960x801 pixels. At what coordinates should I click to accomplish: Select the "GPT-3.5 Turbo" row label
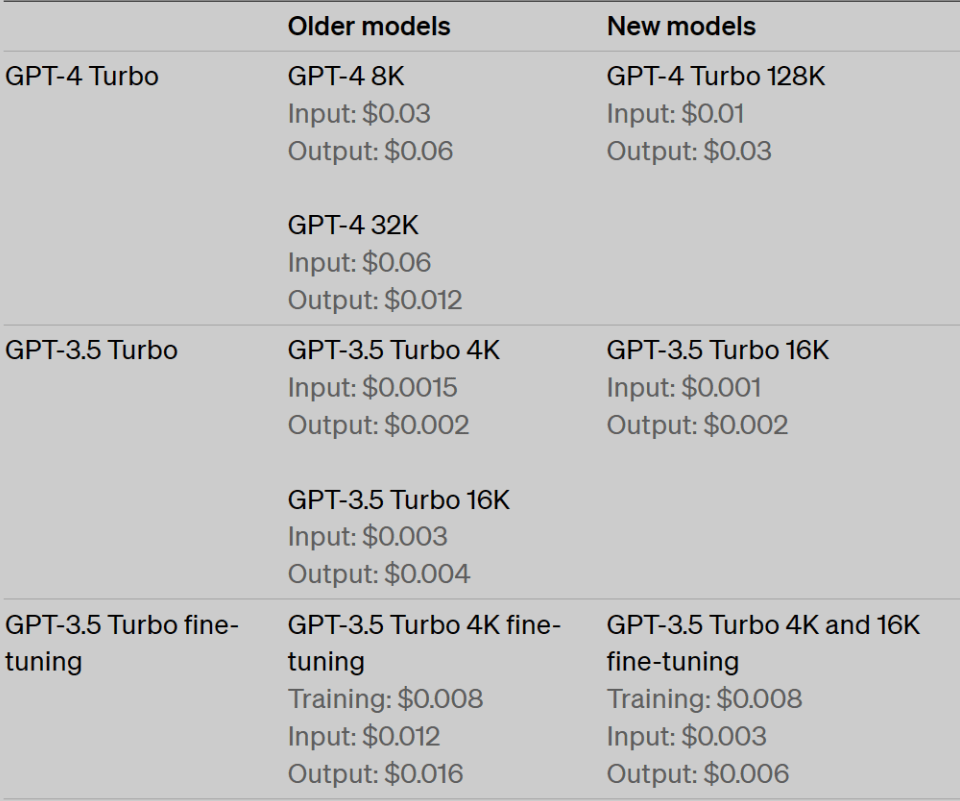point(91,351)
